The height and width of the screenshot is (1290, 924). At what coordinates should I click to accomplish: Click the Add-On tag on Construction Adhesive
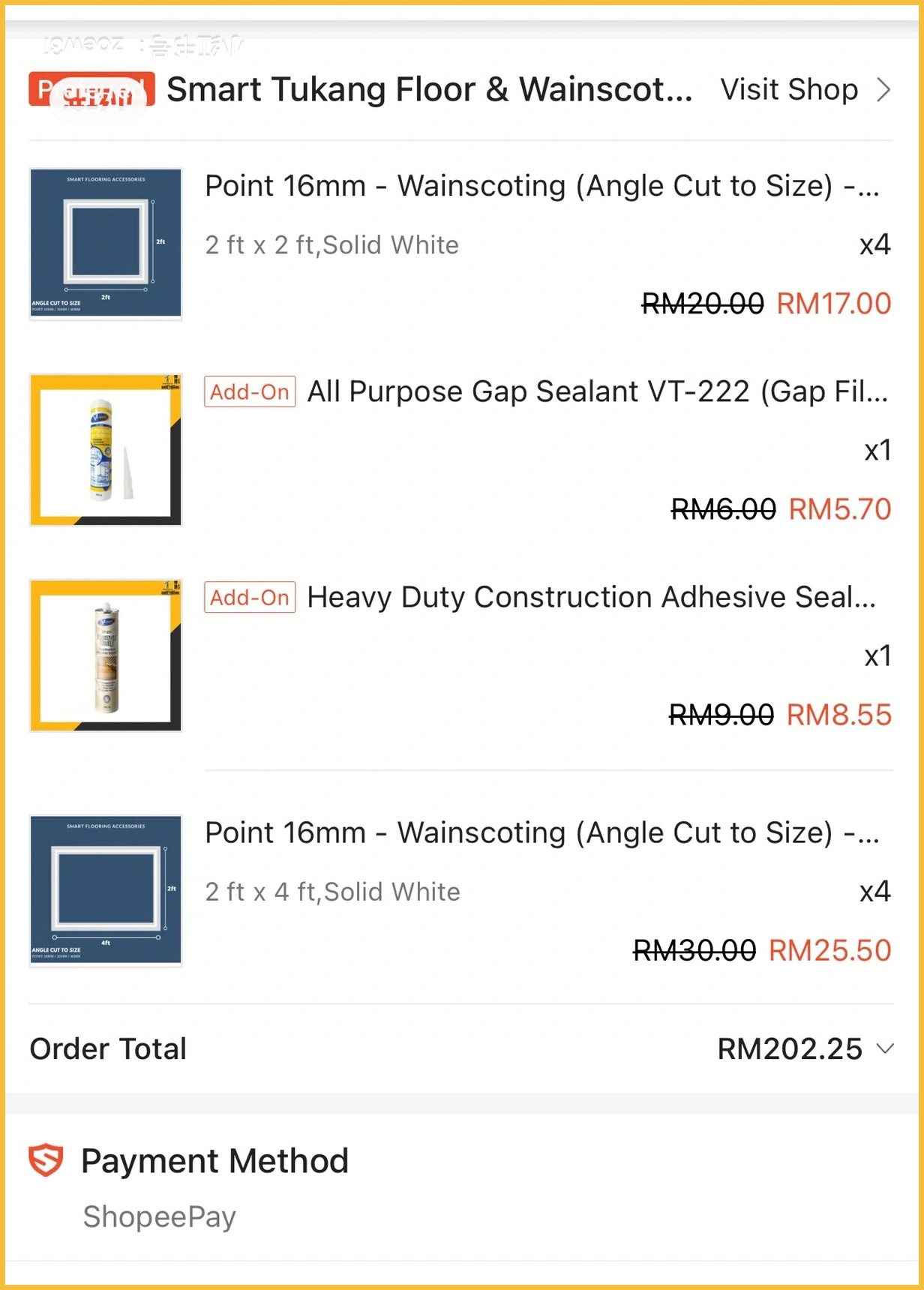250,597
